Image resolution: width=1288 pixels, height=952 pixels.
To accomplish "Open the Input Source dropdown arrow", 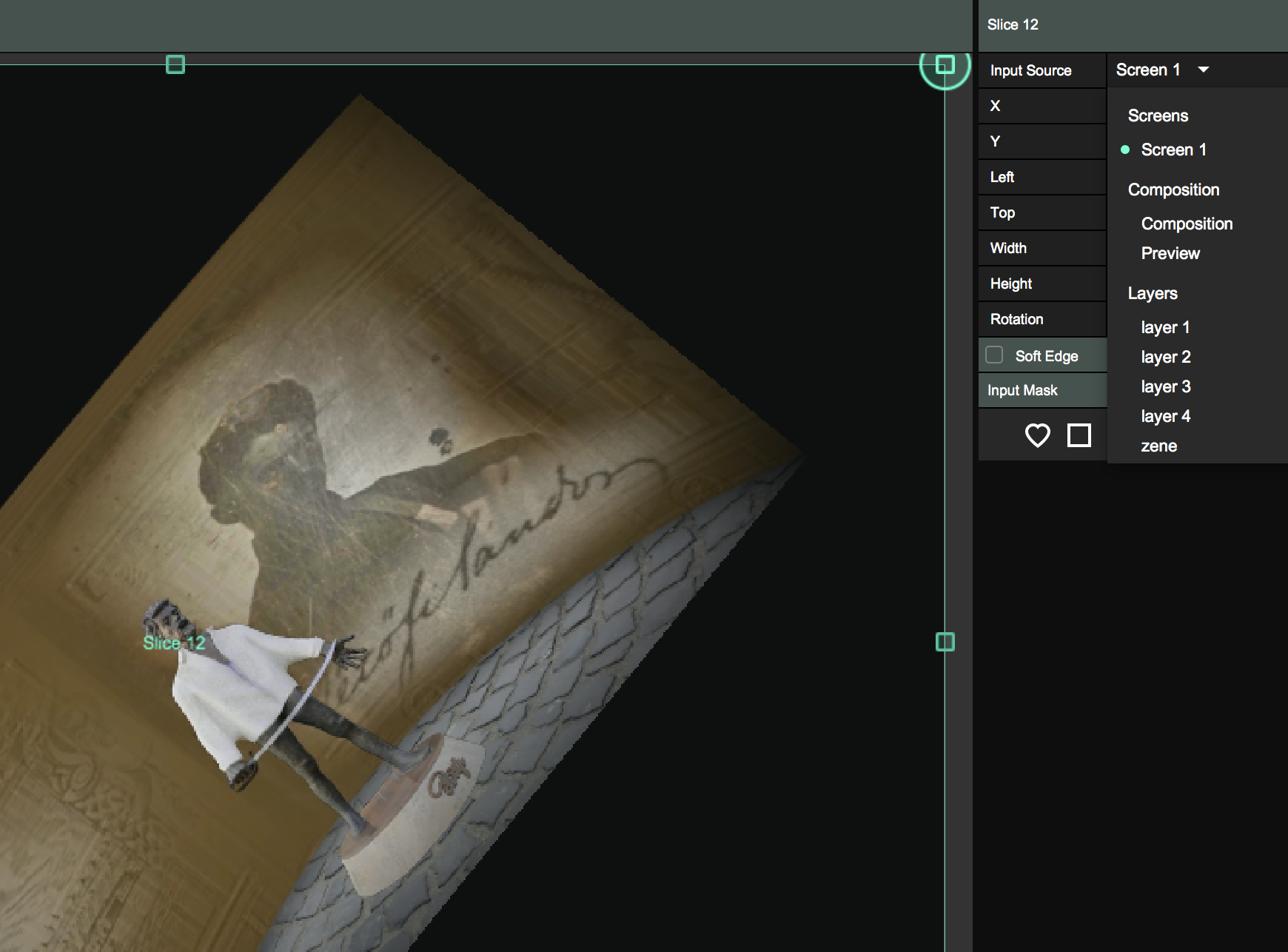I will (1204, 70).
